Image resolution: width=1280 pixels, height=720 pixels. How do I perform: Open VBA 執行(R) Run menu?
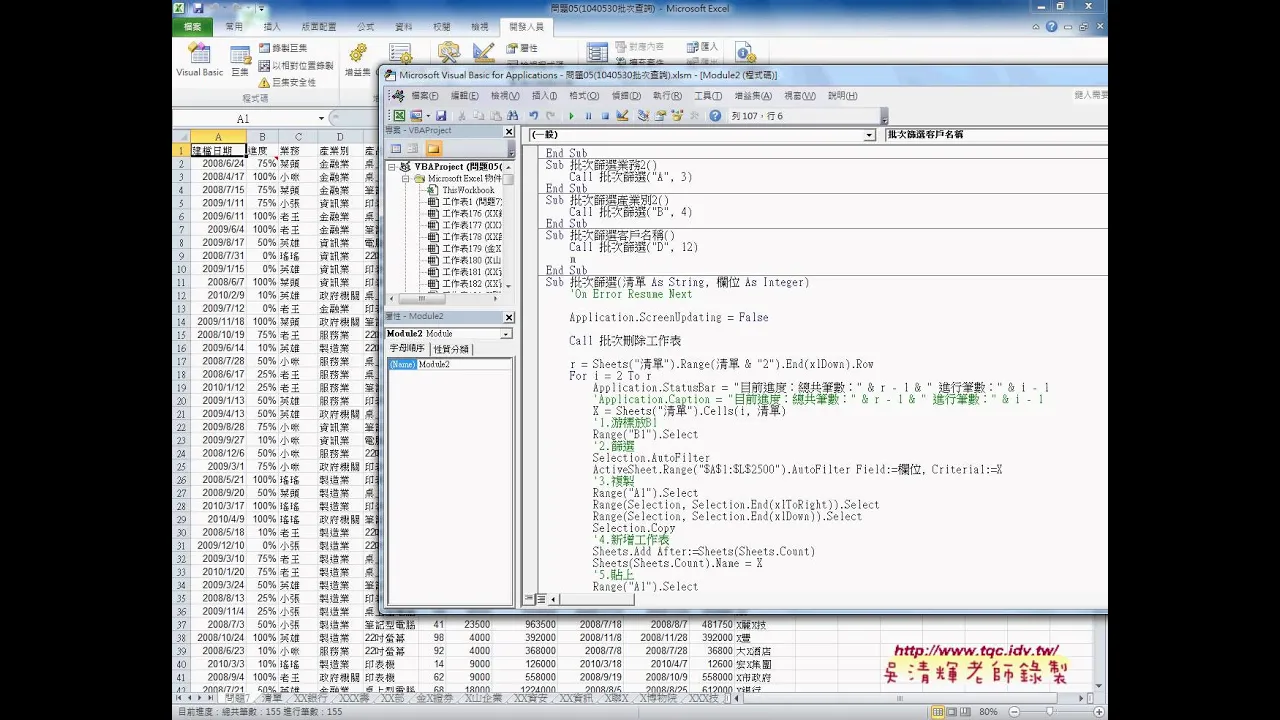click(667, 96)
